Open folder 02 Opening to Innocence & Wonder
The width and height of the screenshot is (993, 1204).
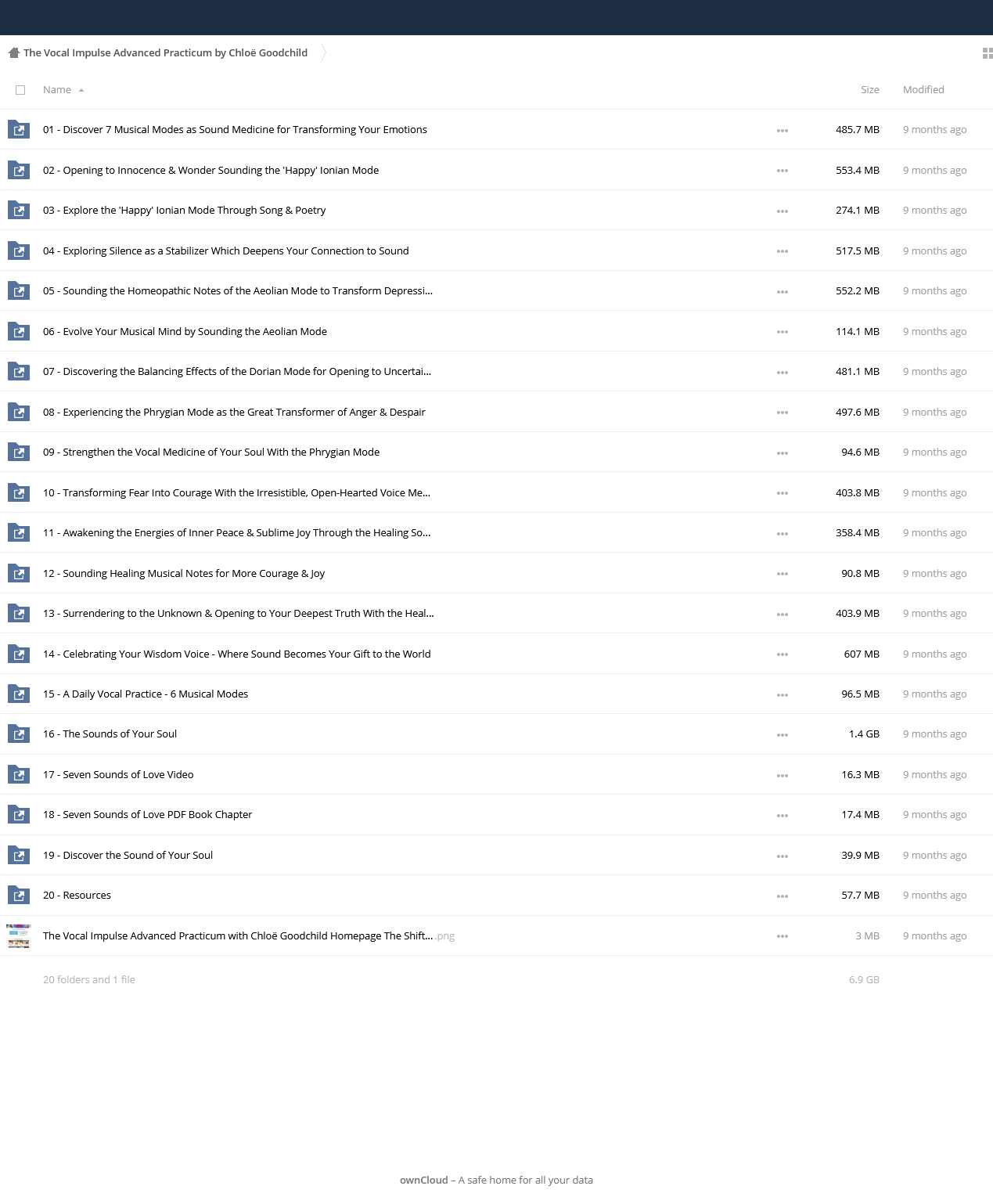[210, 171]
